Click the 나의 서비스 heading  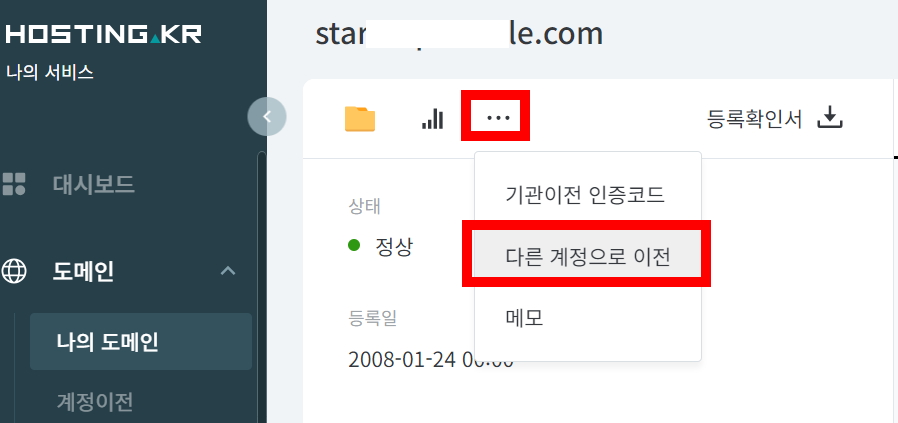tap(50, 73)
